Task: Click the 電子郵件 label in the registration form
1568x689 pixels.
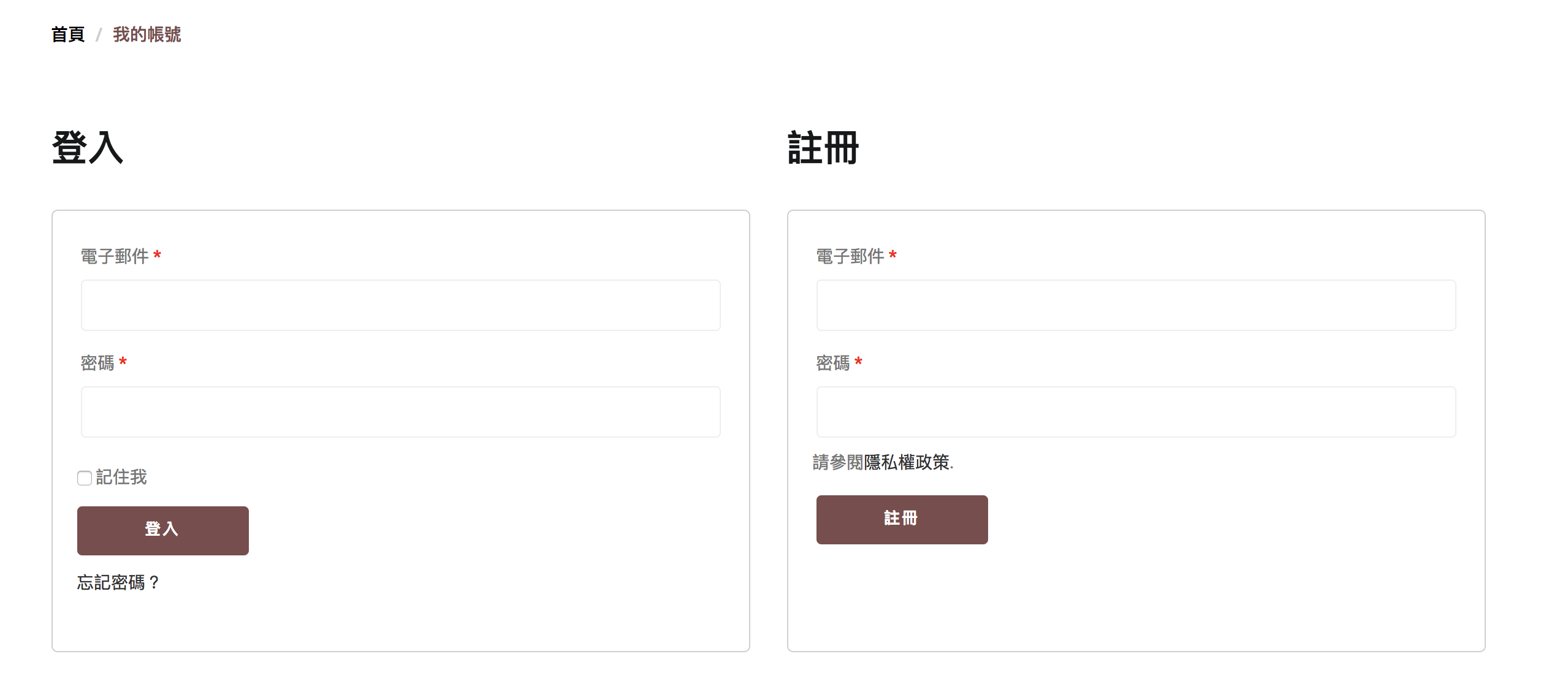Action: pos(850,256)
